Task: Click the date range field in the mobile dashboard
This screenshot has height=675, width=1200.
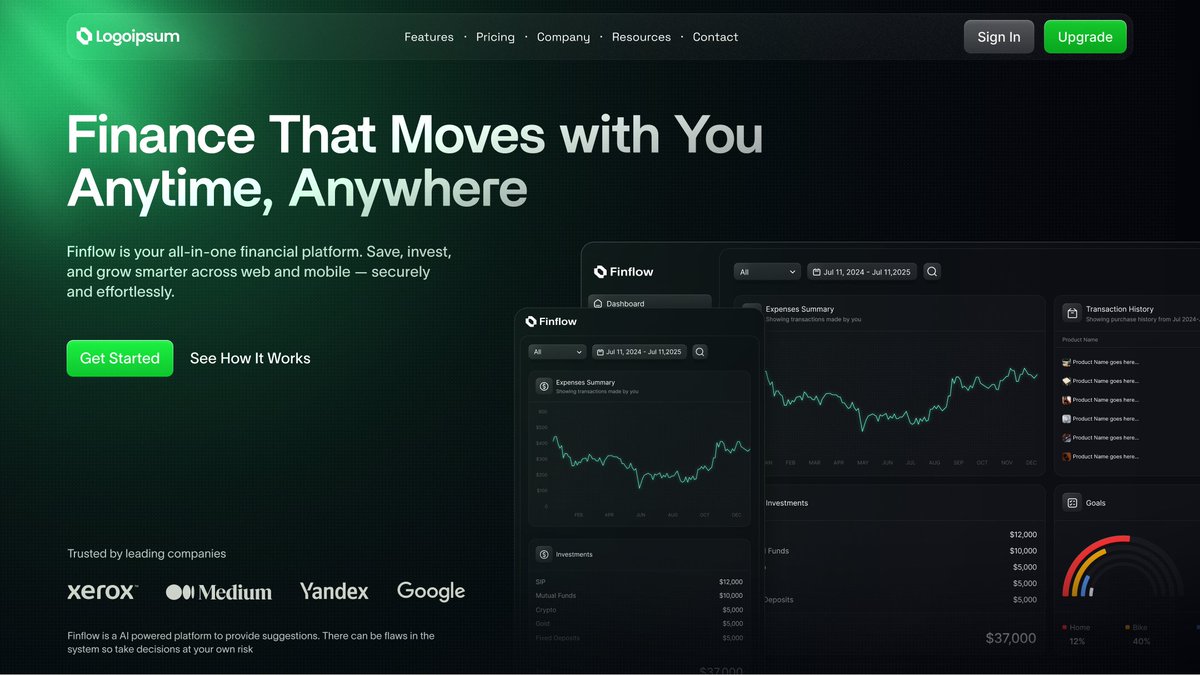Action: pos(639,352)
